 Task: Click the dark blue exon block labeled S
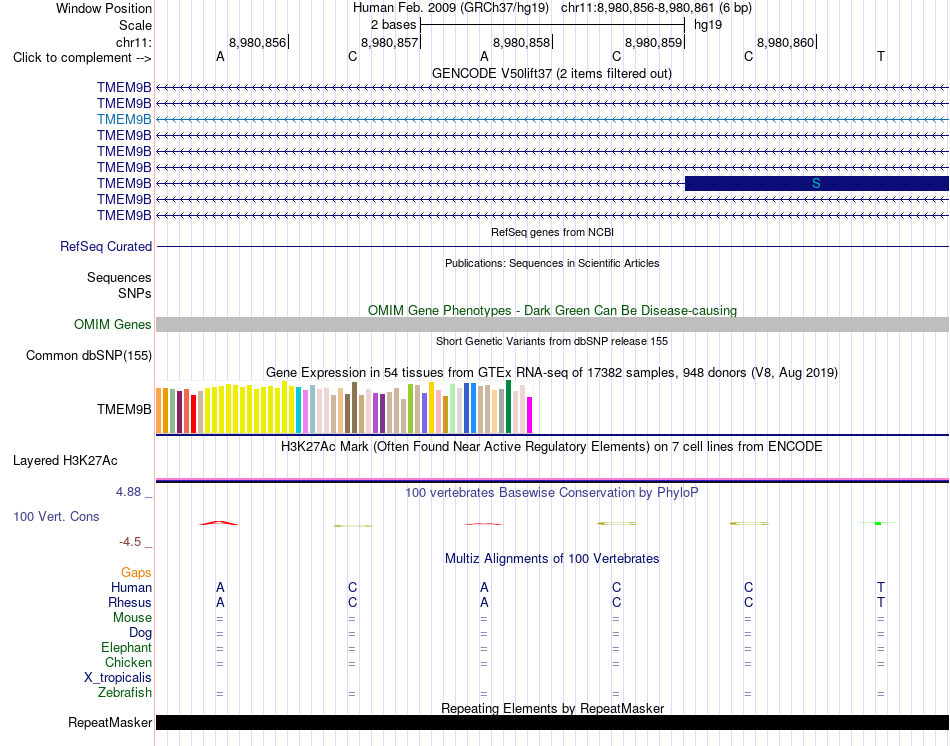(x=816, y=183)
